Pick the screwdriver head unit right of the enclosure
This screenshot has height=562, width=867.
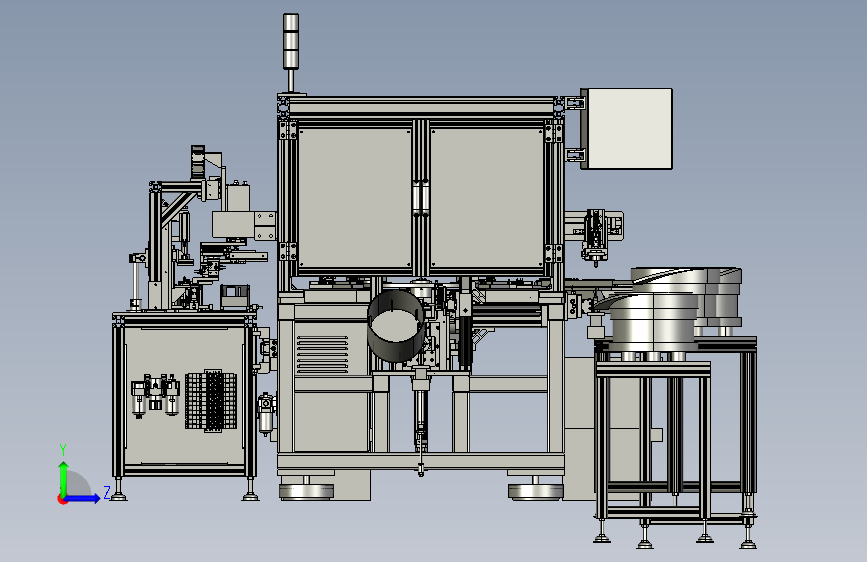click(596, 238)
